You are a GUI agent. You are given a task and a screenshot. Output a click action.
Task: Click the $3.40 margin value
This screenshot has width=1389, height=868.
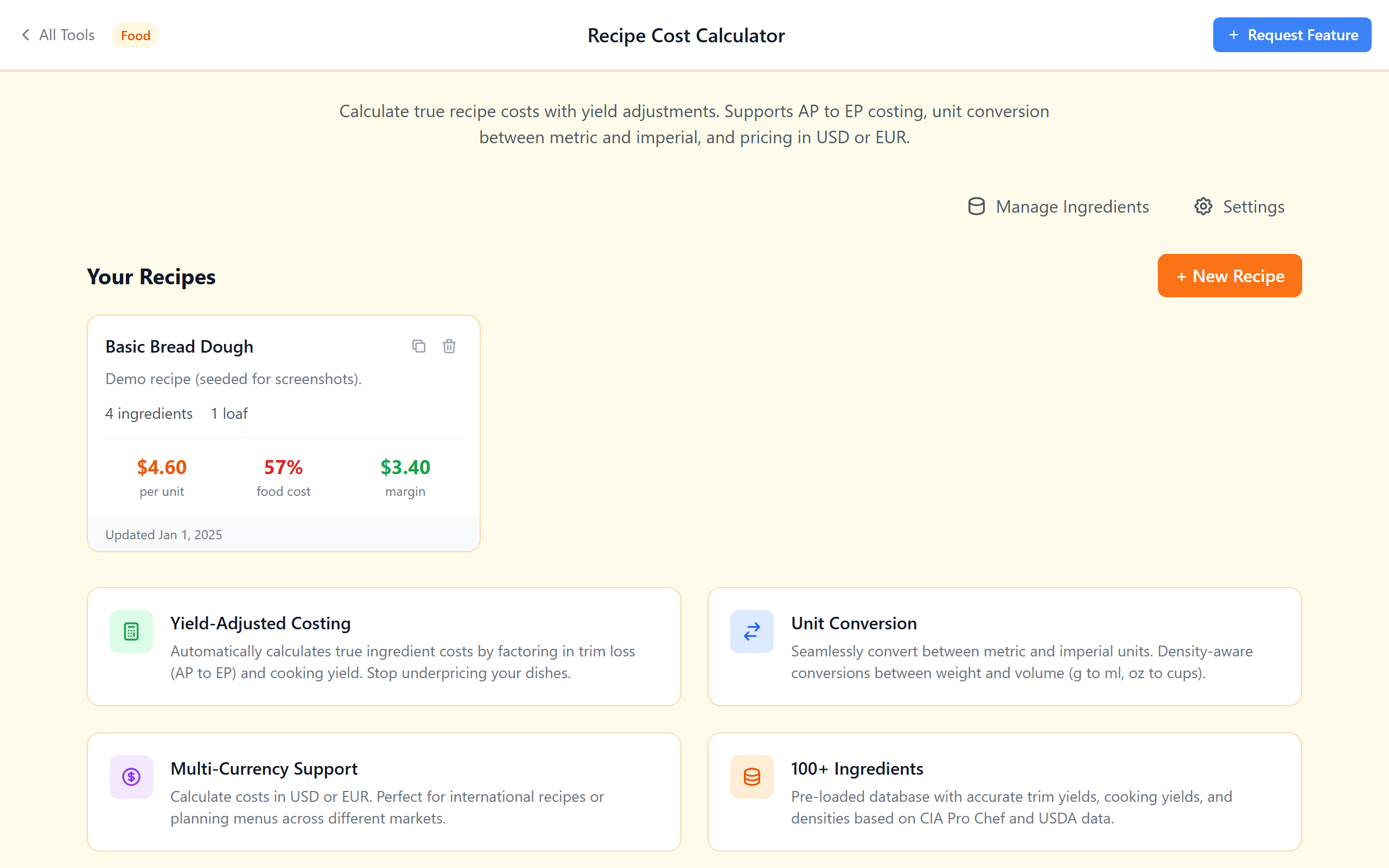(x=405, y=467)
